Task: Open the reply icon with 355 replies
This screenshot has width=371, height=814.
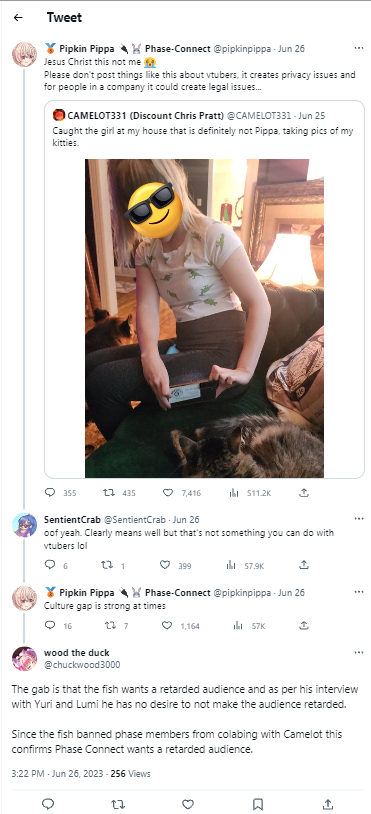Action: point(50,492)
